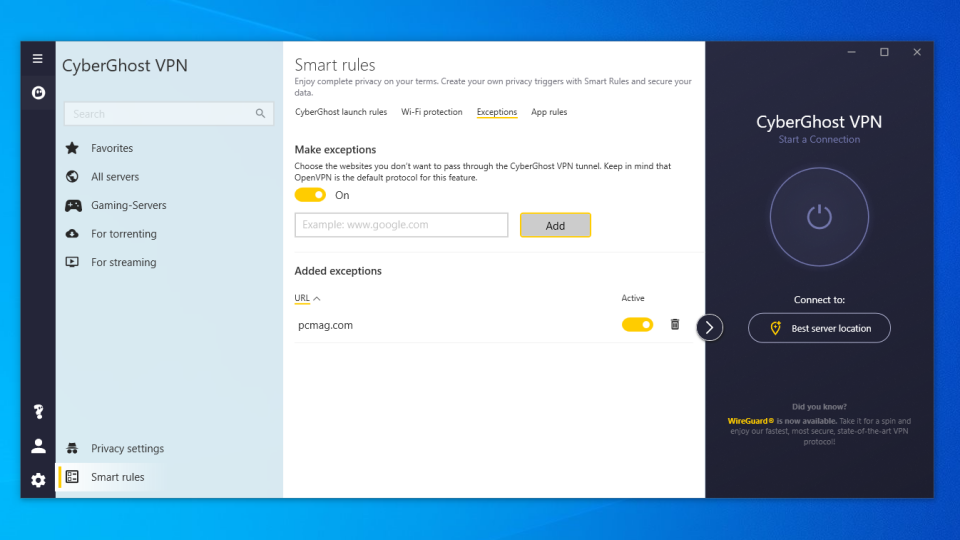The height and width of the screenshot is (540, 960).
Task: Click the streaming play screen icon
Action: tap(72, 262)
